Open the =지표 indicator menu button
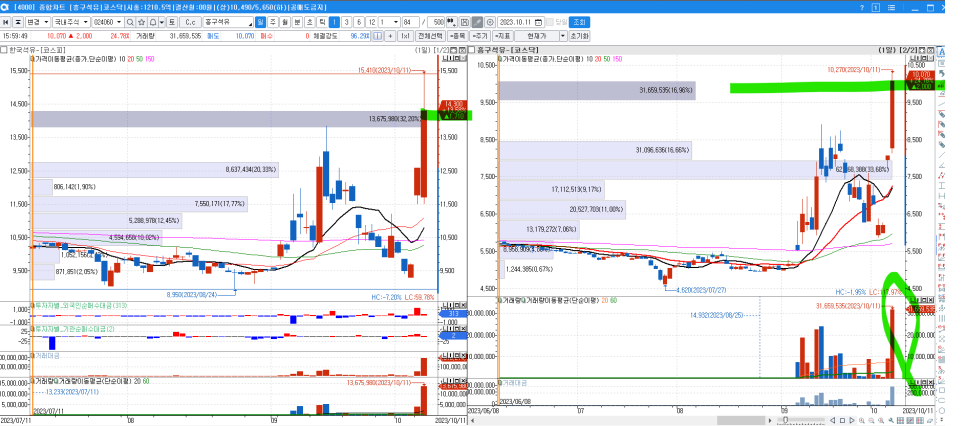Image resolution: width=966 pixels, height=426 pixels. 503,36
